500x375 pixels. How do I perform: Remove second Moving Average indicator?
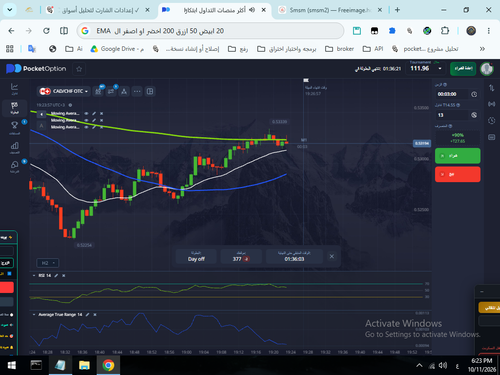tap(101, 120)
